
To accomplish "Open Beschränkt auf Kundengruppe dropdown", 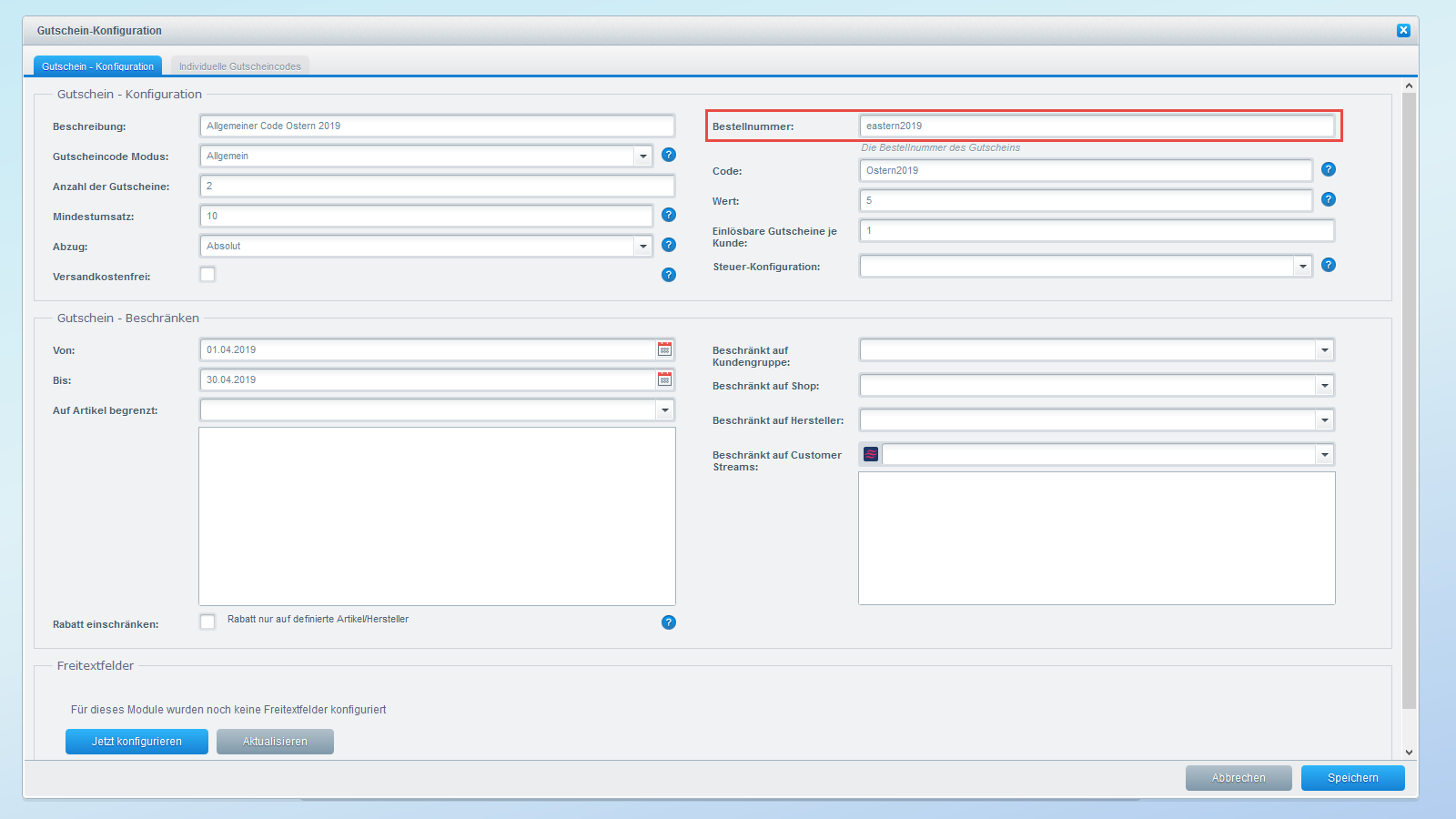I will coord(1325,350).
